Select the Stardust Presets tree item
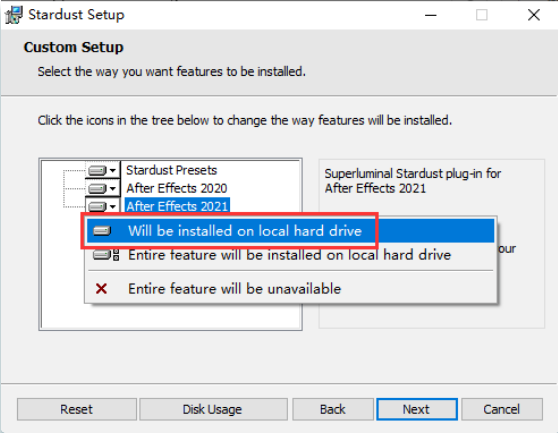The height and width of the screenshot is (433, 558). 172,170
